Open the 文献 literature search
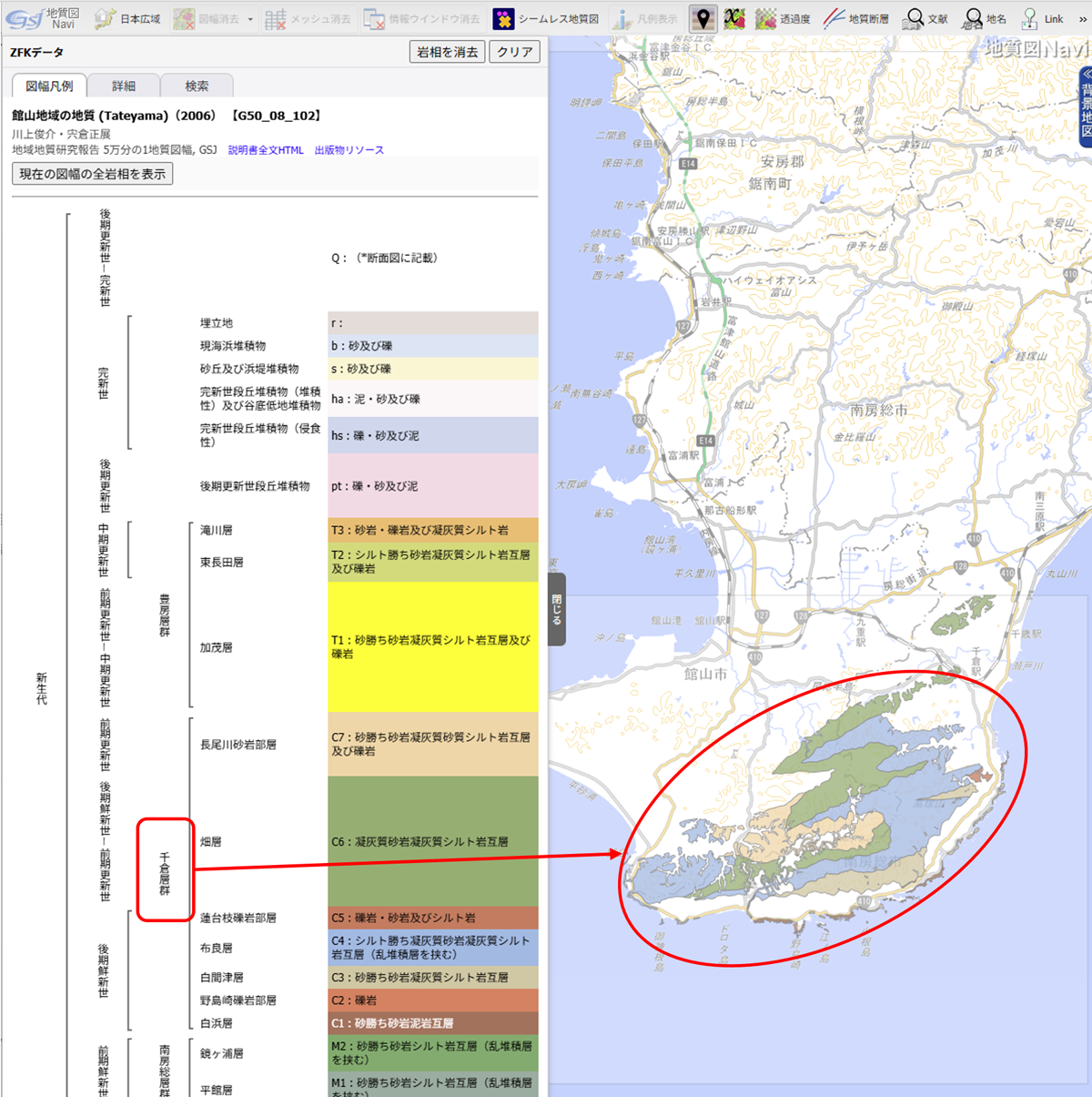 [x=925, y=18]
